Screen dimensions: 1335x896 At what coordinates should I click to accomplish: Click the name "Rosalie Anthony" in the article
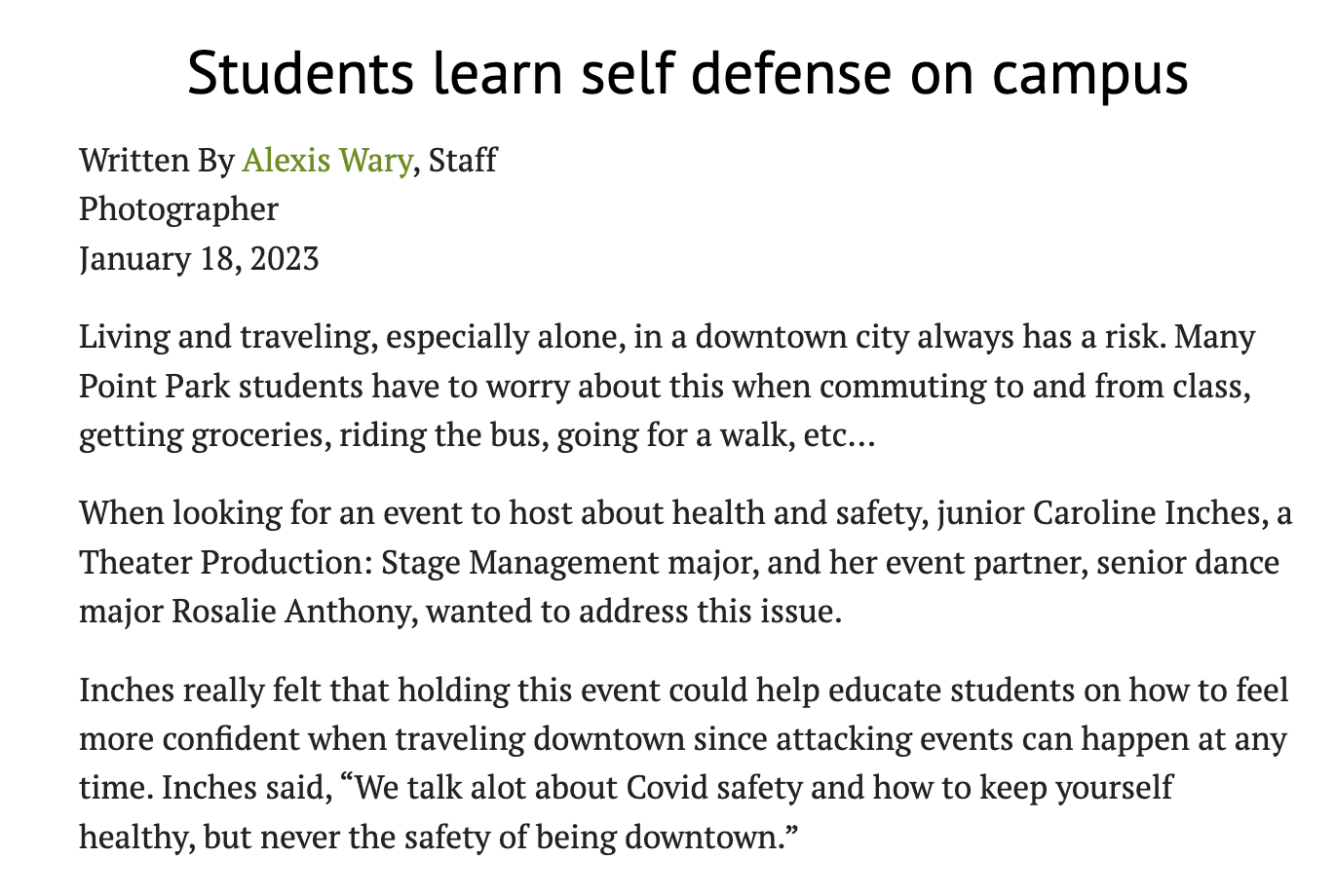tap(294, 612)
